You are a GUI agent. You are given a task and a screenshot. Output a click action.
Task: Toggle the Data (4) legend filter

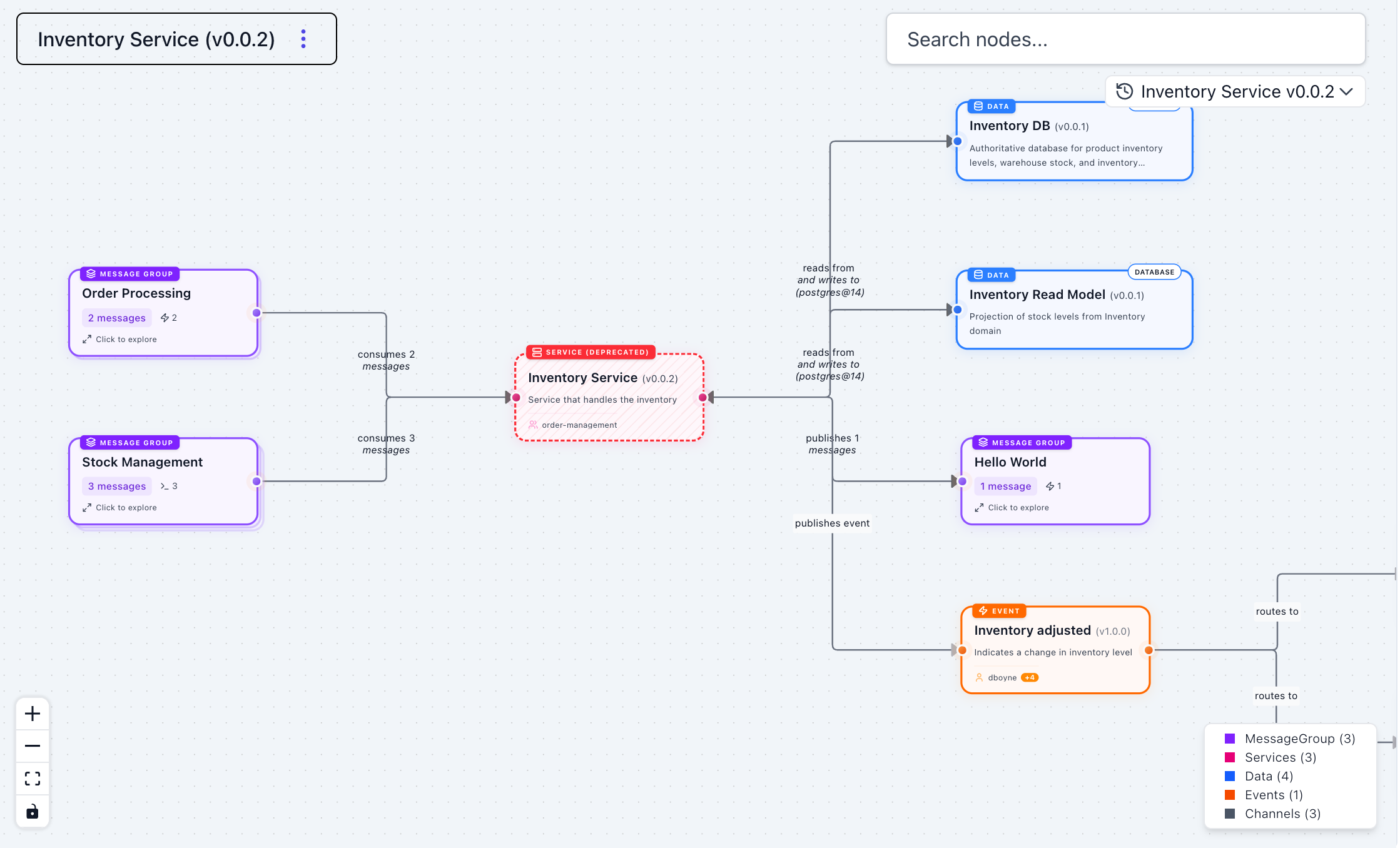click(1269, 776)
